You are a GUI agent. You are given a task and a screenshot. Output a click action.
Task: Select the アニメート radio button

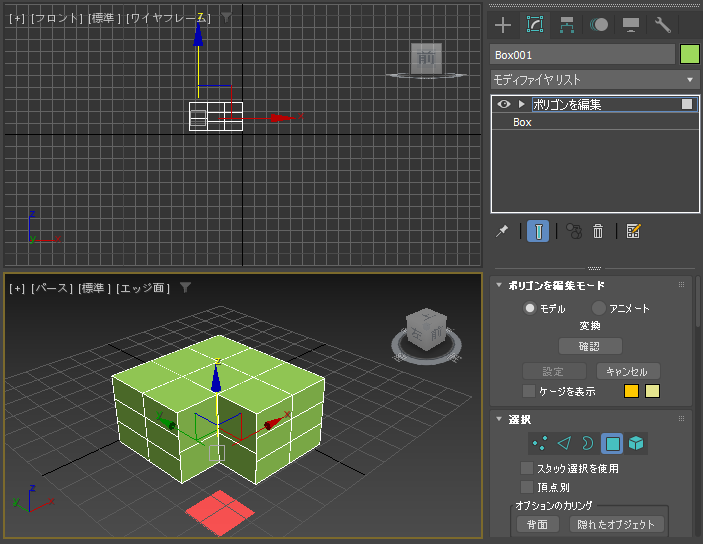click(x=599, y=309)
